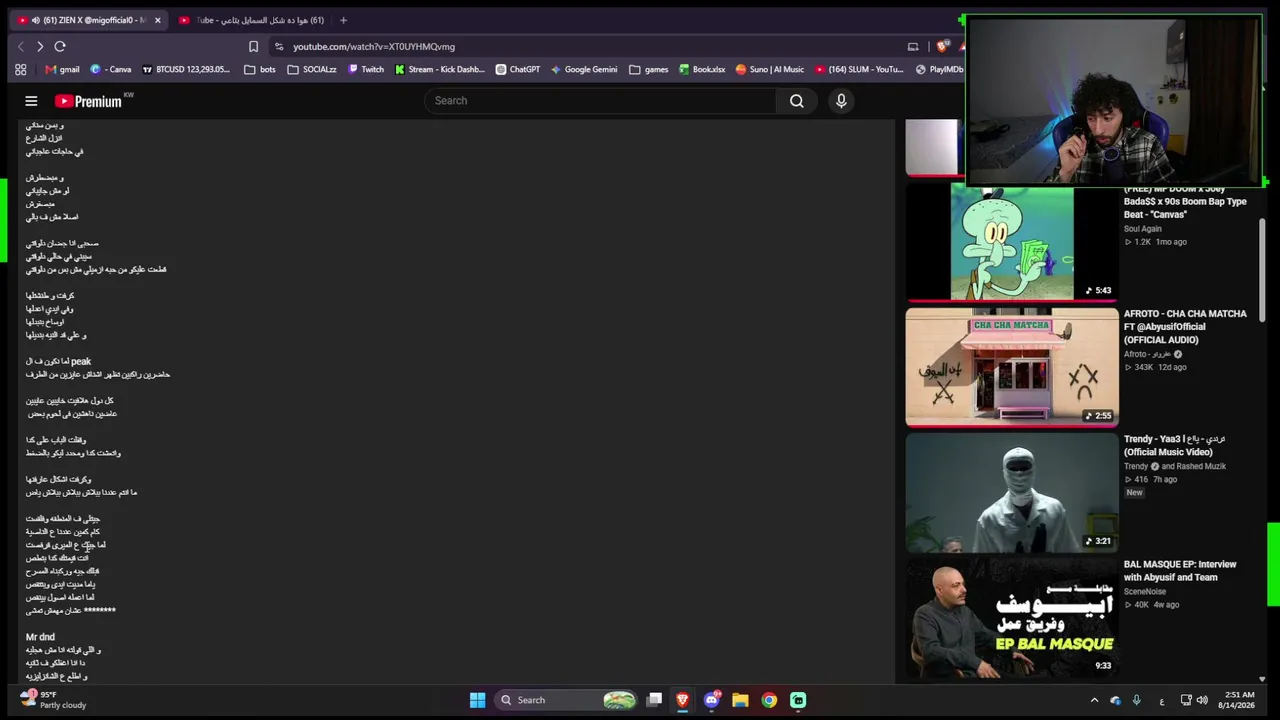Open AFROTO - CHA CHA MATCHA video title
1280x720 pixels.
pyautogui.click(x=1185, y=327)
